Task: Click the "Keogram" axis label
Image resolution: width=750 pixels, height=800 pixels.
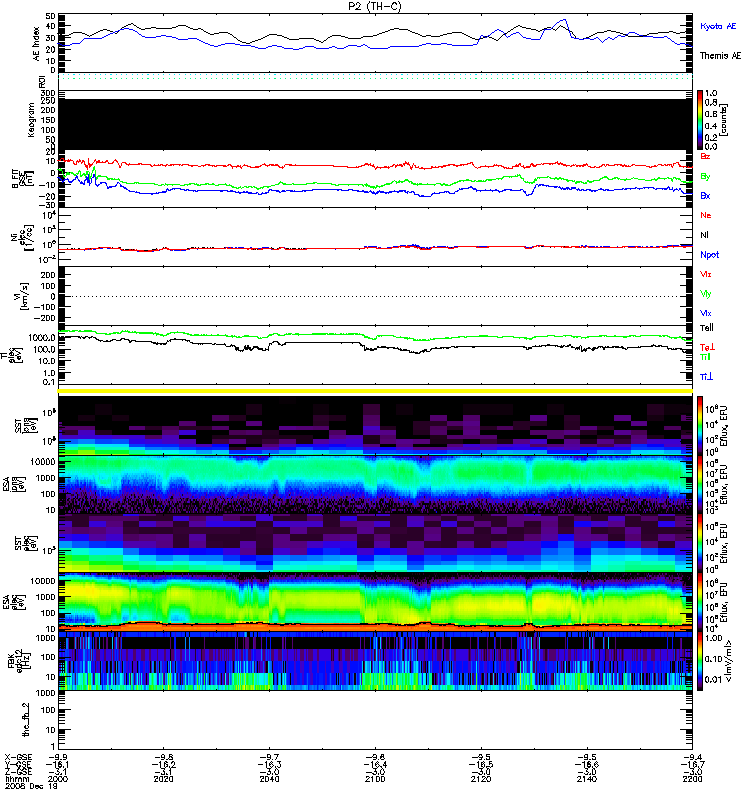Action: click(x=31, y=119)
